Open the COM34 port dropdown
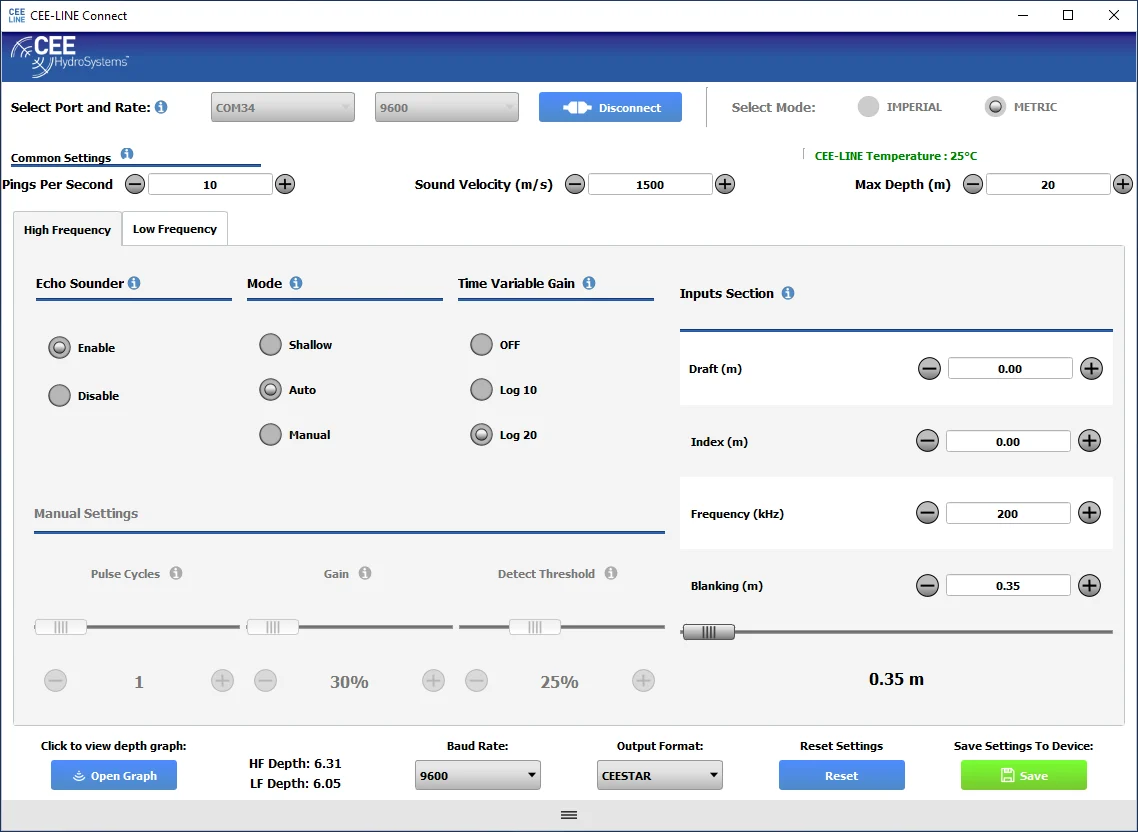 [283, 107]
